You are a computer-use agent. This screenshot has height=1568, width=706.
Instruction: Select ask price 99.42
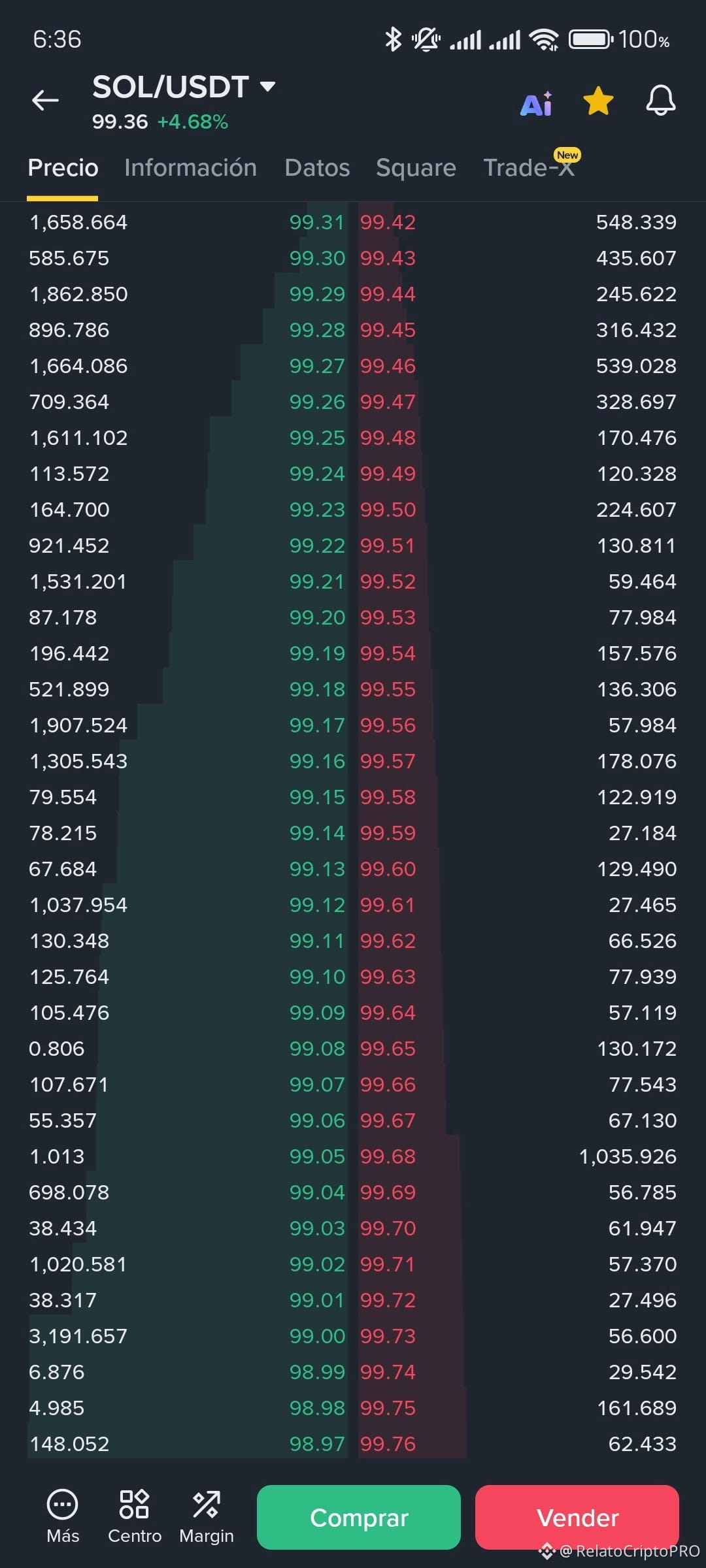pos(388,222)
